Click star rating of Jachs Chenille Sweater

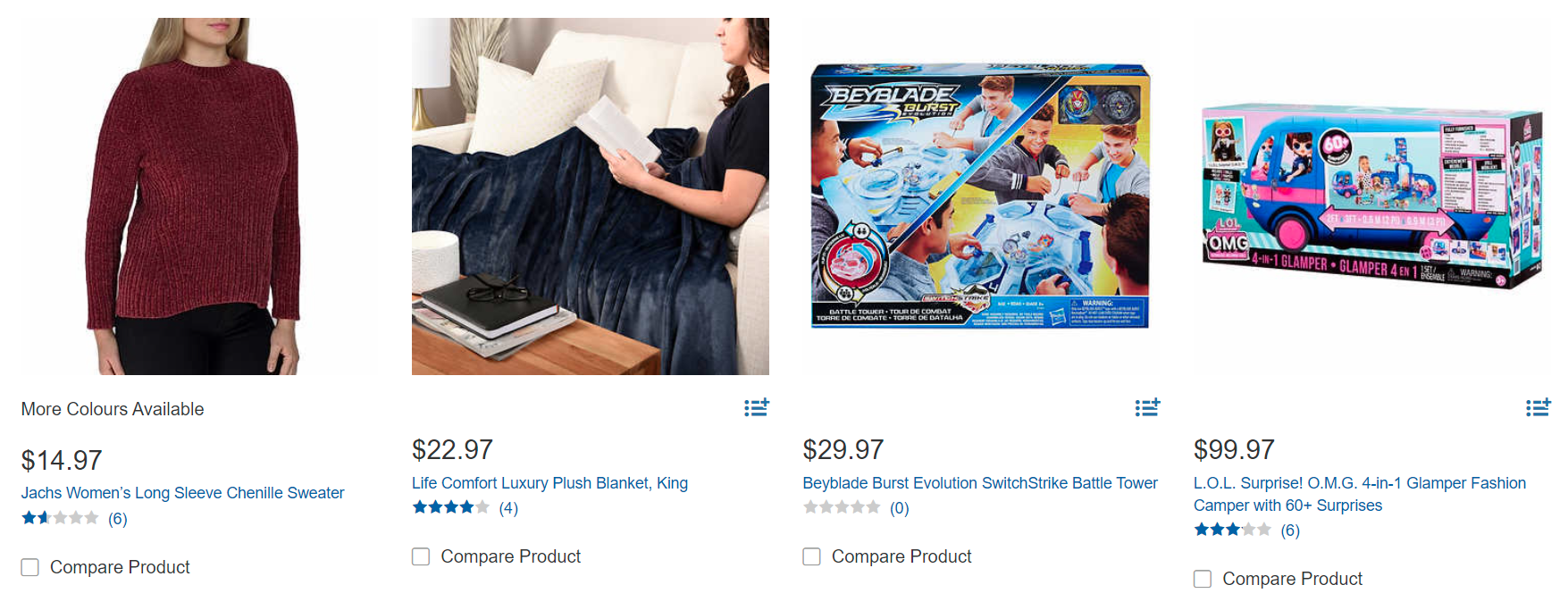coord(60,518)
